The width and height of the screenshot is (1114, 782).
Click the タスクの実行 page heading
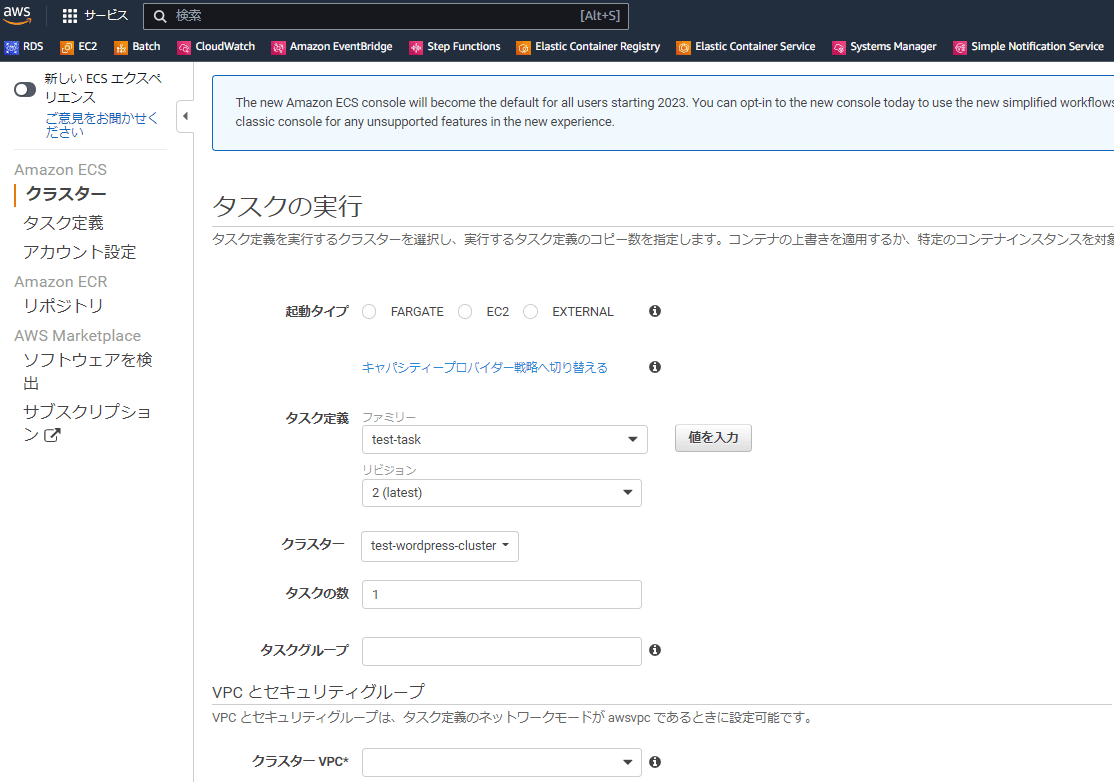pyautogui.click(x=288, y=206)
